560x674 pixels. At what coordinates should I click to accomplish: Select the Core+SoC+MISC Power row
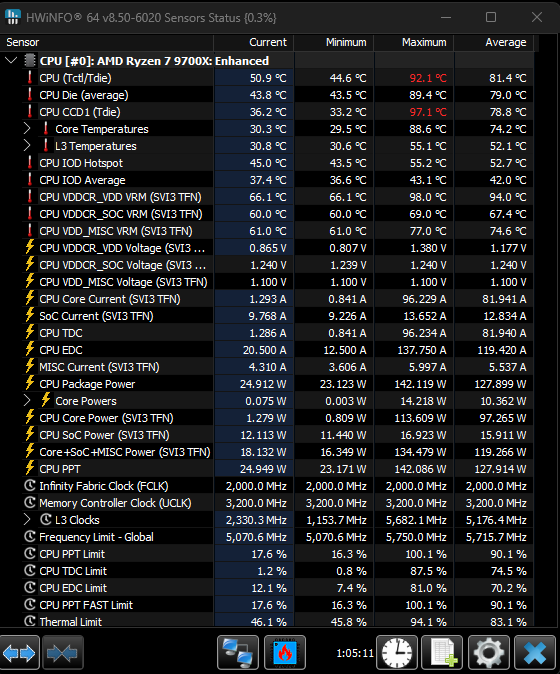pyautogui.click(x=266, y=452)
